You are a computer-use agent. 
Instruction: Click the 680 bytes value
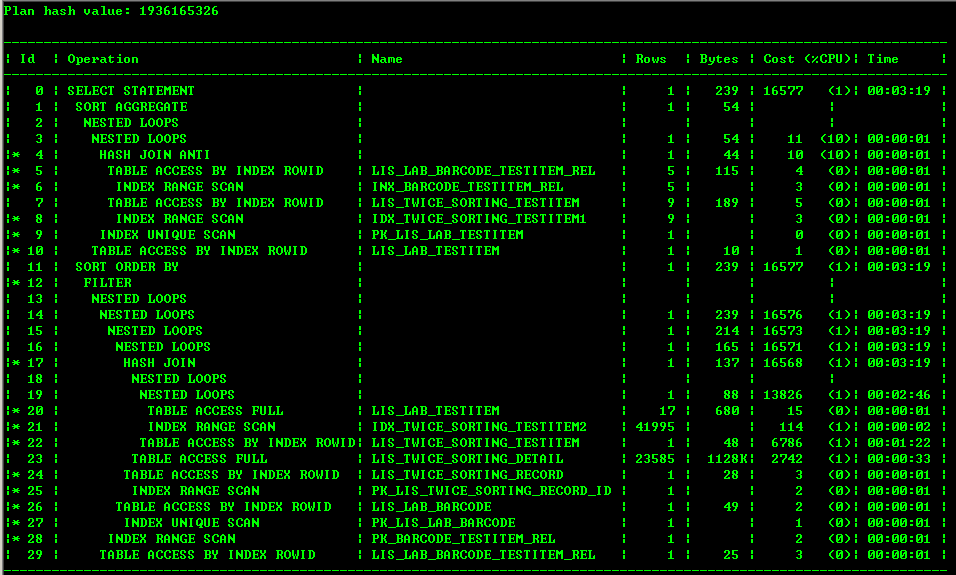tap(727, 411)
